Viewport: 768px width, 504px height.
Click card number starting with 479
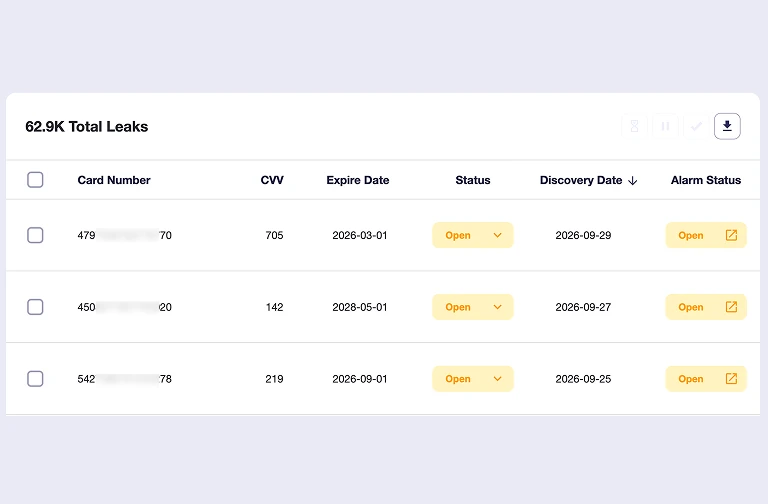[124, 235]
